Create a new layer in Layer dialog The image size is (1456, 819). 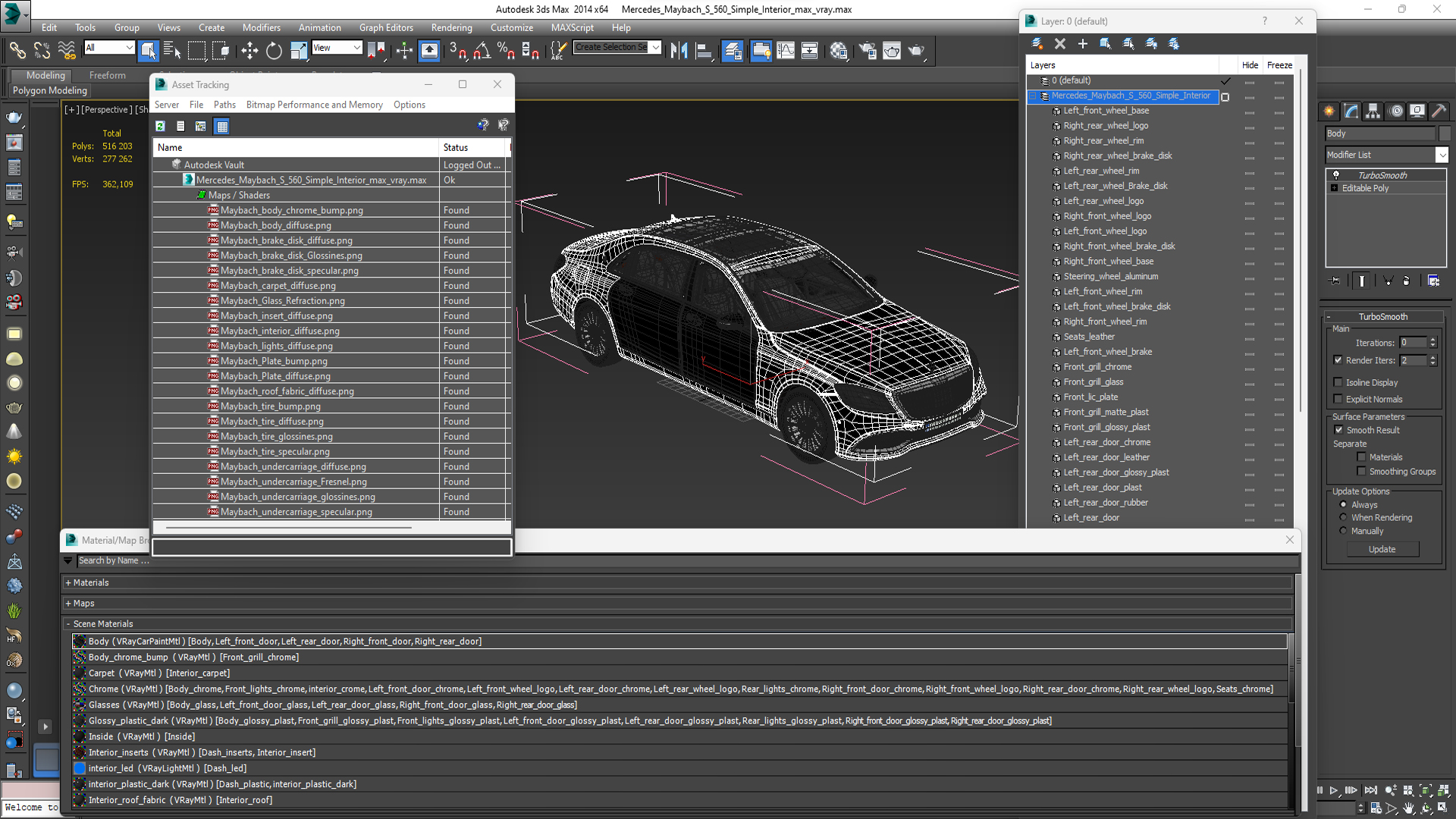[x=1037, y=44]
